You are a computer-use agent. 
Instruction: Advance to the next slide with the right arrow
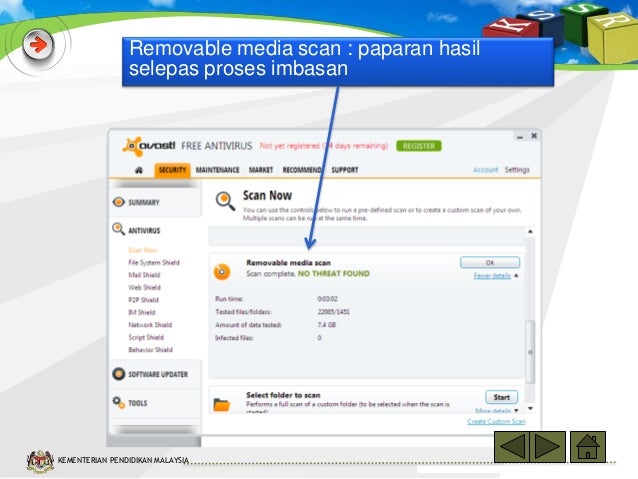(547, 447)
